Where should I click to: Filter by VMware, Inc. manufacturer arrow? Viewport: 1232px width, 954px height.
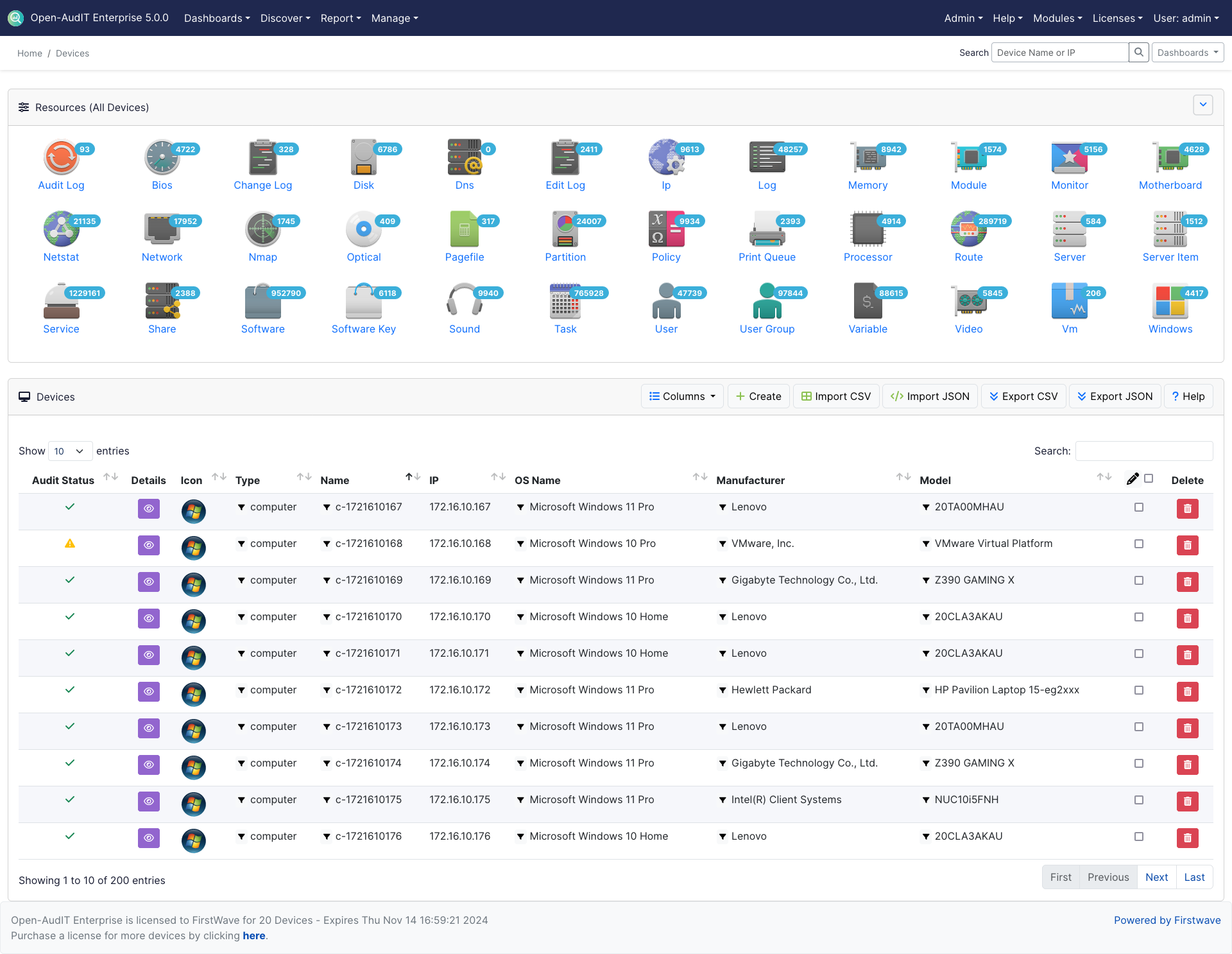723,544
